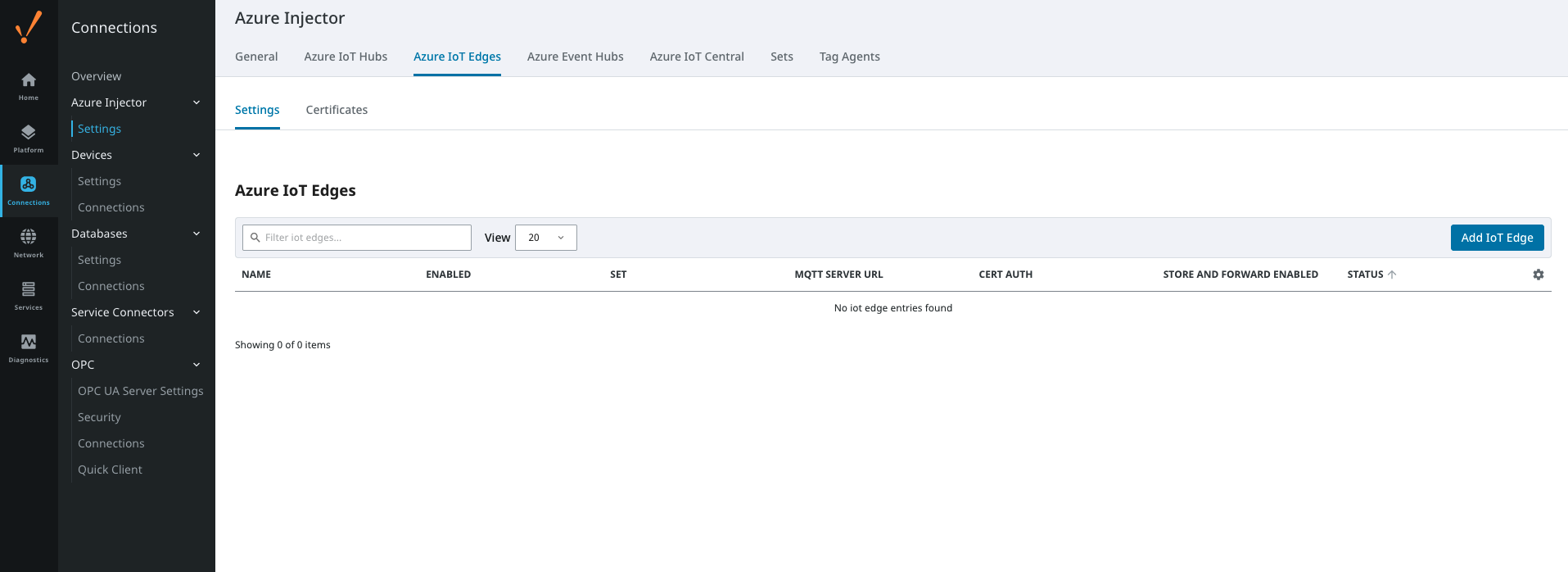Image resolution: width=1568 pixels, height=572 pixels.
Task: Collapse the Azure Injector menu group
Action: [197, 102]
